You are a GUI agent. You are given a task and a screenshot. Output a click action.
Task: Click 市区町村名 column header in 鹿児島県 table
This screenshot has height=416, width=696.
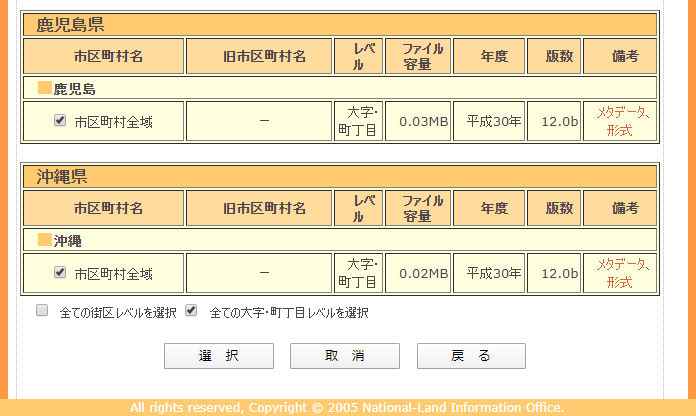108,56
